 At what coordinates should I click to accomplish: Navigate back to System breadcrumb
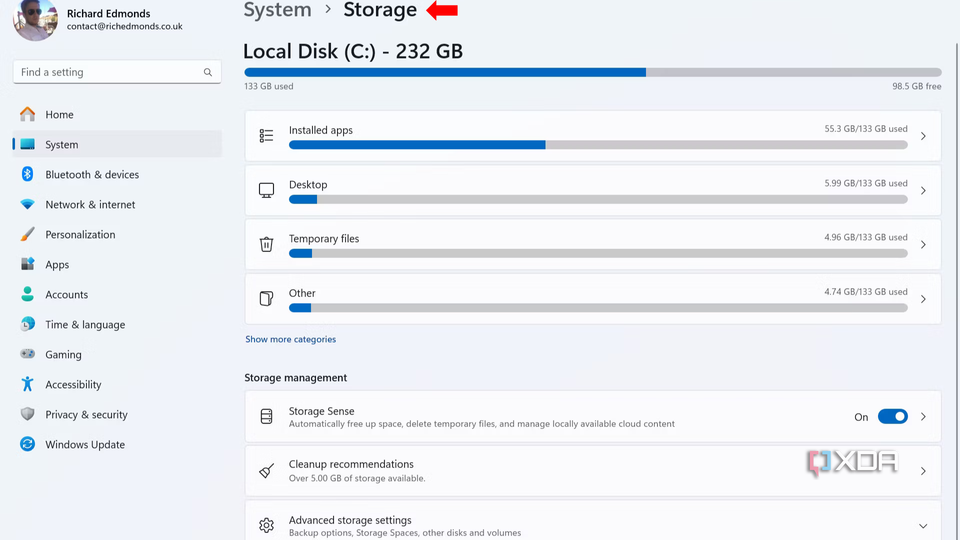(x=277, y=11)
